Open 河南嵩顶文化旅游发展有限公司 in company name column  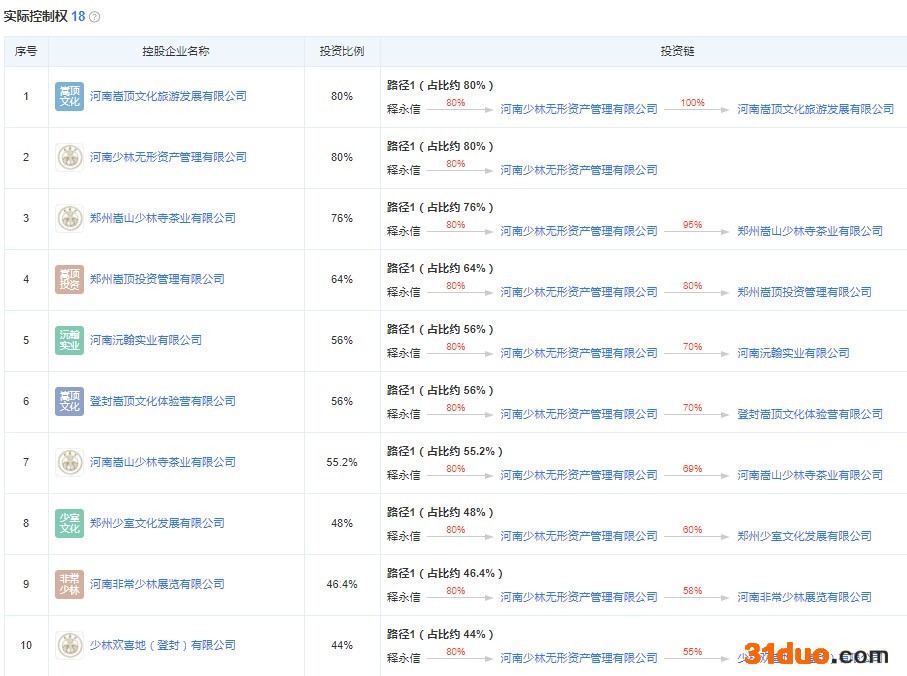(x=168, y=97)
